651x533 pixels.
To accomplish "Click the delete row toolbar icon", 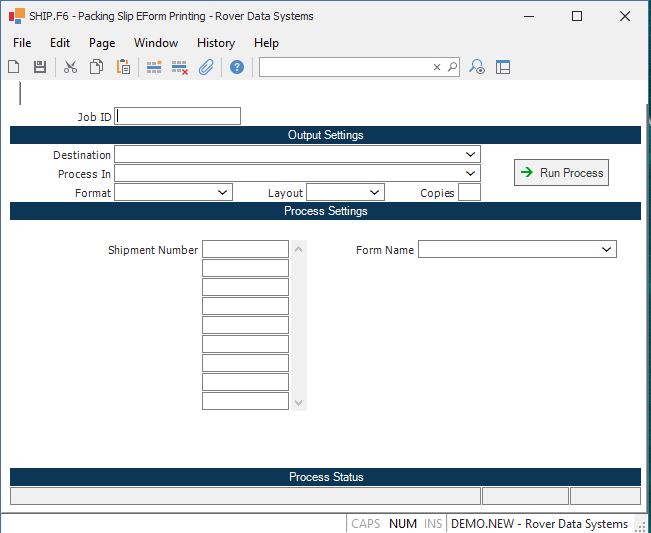I will point(180,67).
